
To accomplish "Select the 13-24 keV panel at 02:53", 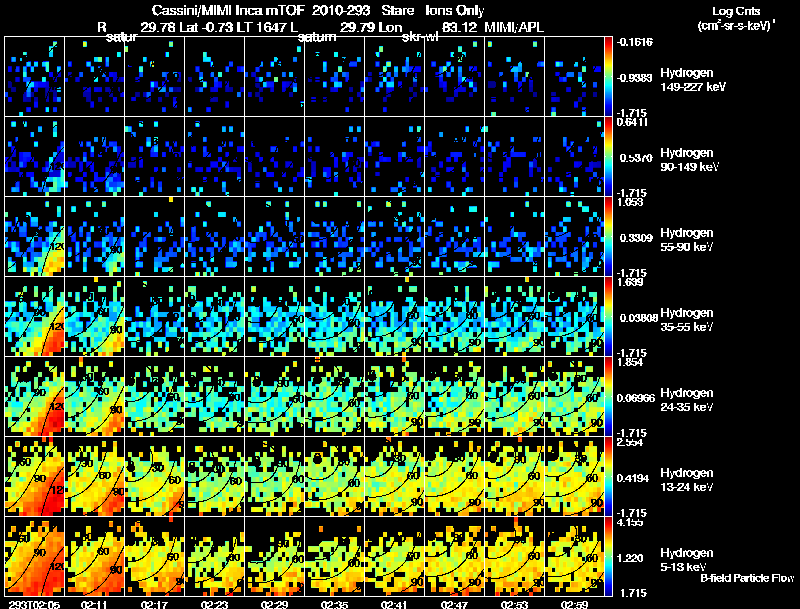I will pos(515,476).
